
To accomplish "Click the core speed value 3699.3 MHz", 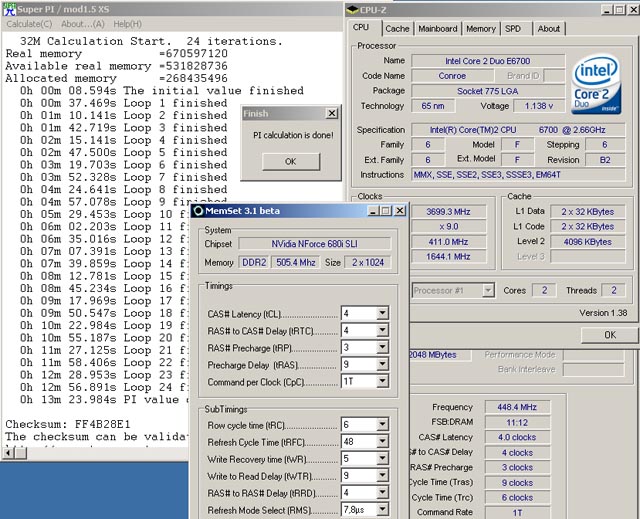I will coord(448,212).
